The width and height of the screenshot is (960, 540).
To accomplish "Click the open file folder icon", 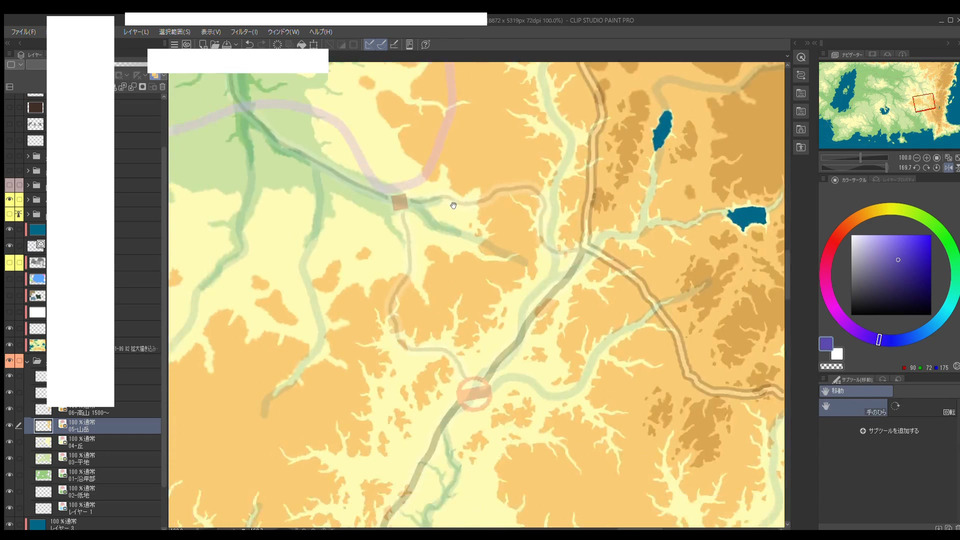I will (215, 45).
